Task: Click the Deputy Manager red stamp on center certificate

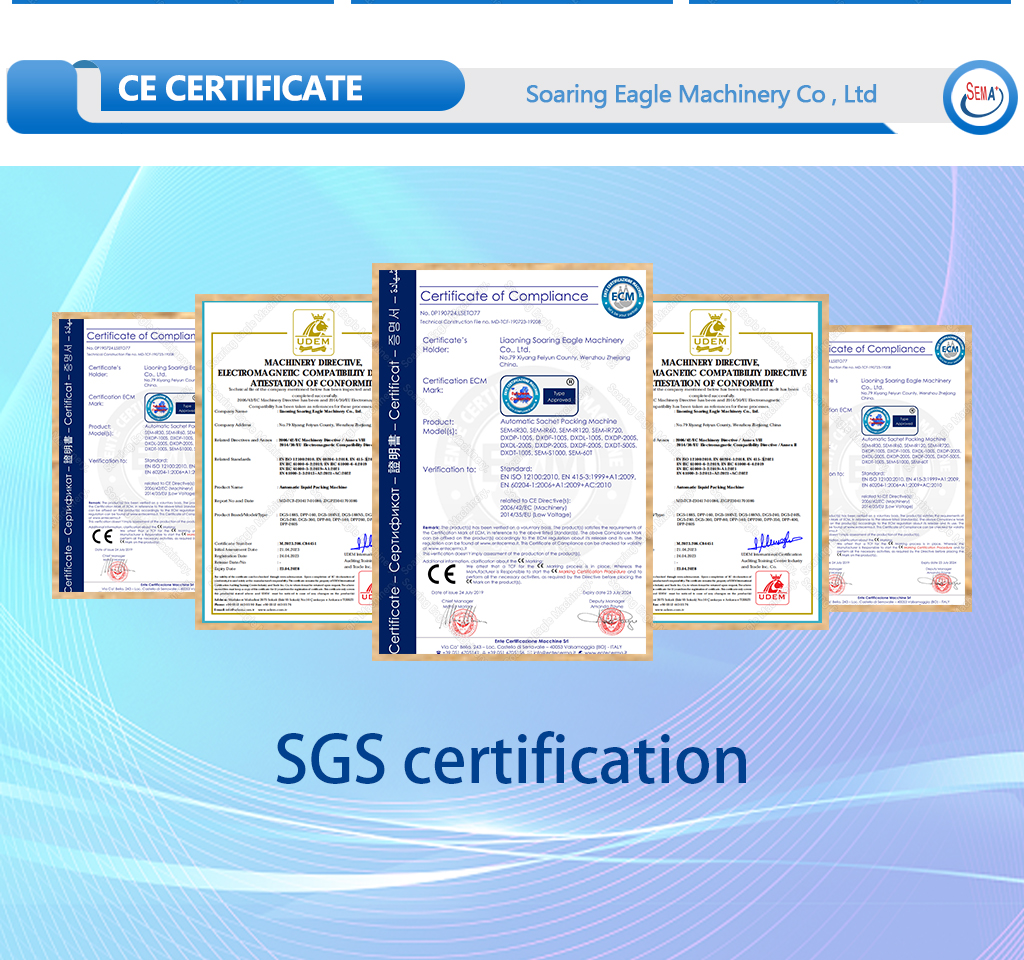Action: click(x=611, y=620)
